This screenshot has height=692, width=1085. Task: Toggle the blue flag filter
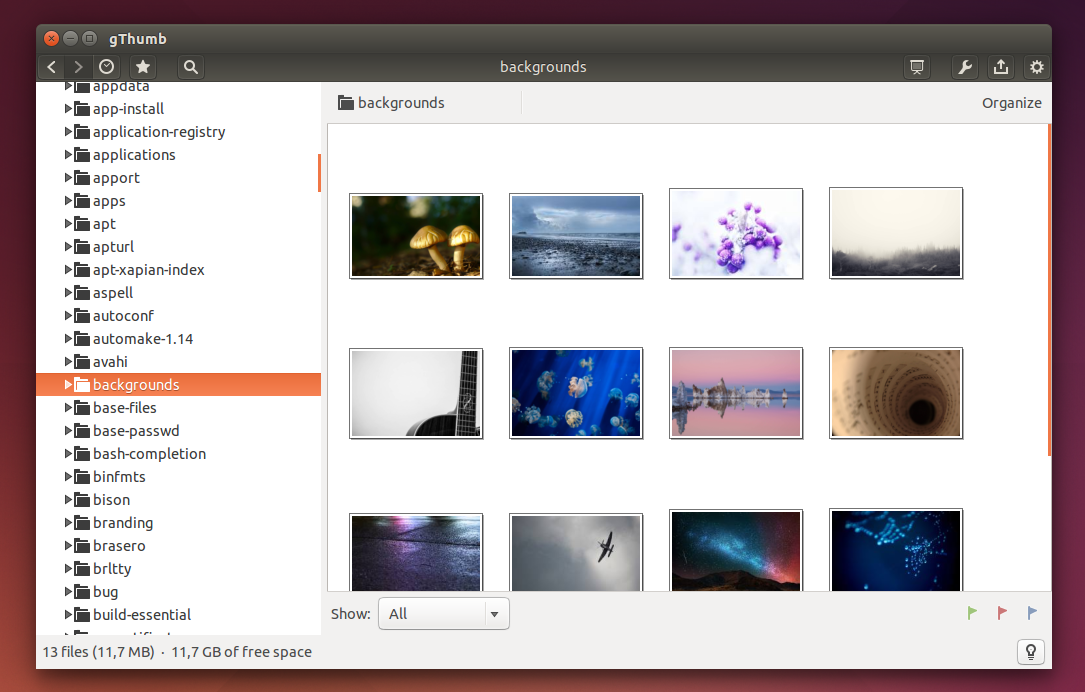point(1031,613)
